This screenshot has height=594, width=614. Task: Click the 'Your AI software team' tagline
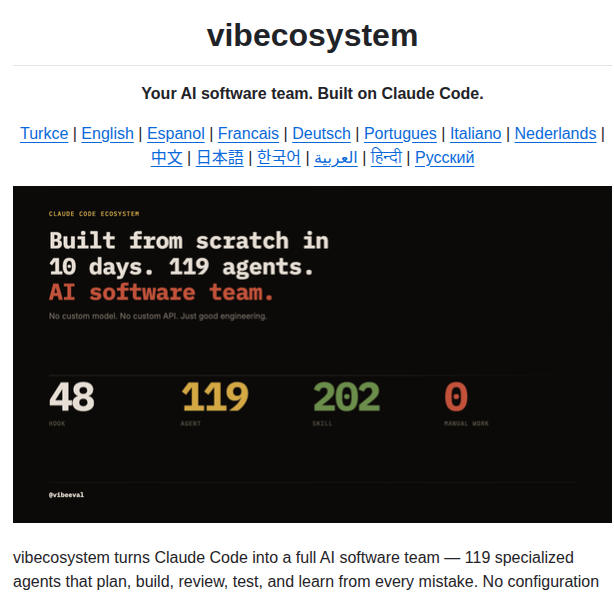click(312, 94)
